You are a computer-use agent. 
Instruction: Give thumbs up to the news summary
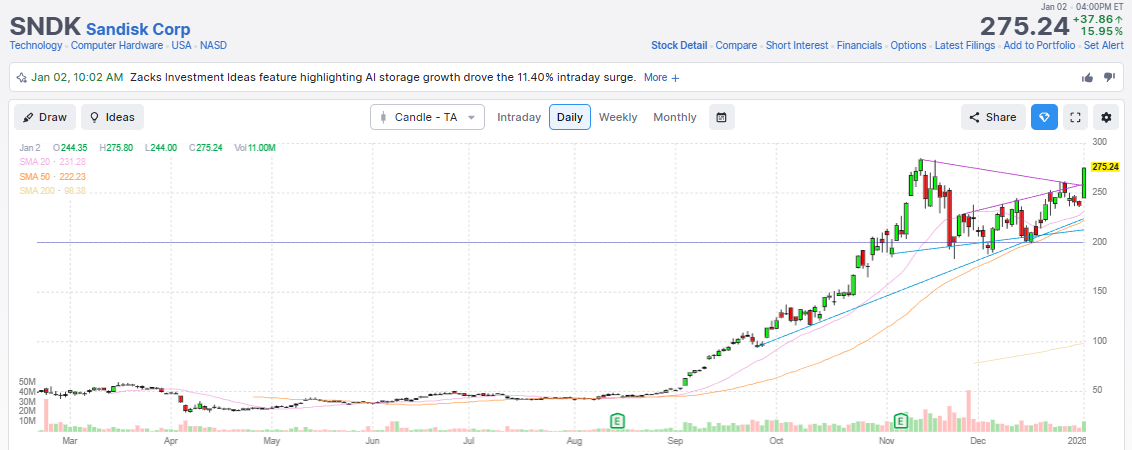coord(1087,77)
